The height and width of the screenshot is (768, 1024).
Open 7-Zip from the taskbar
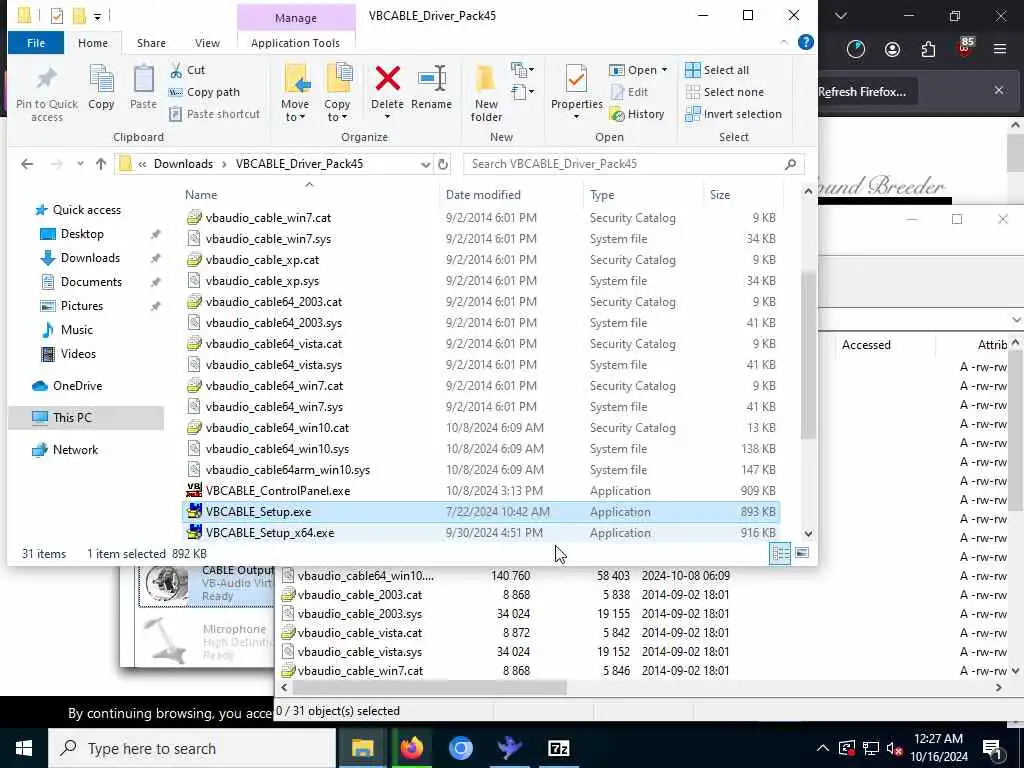point(558,748)
